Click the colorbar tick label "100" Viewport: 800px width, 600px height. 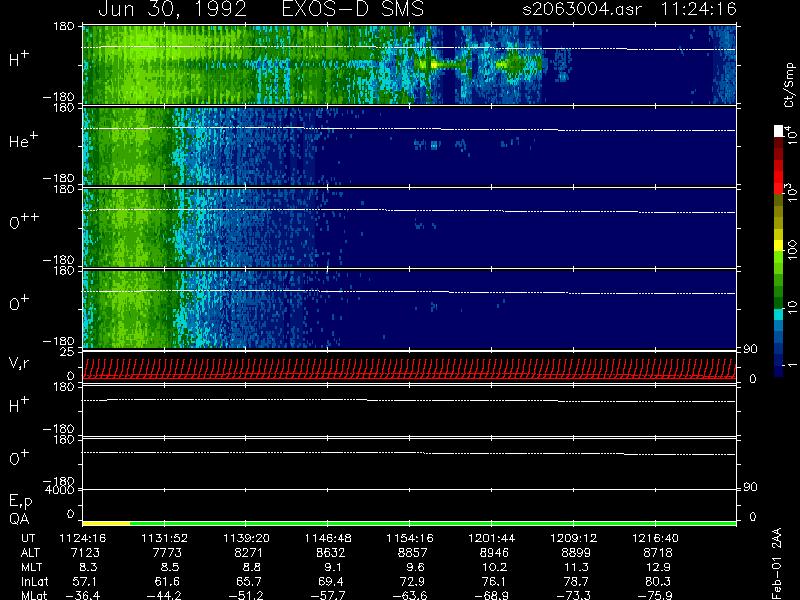792,250
